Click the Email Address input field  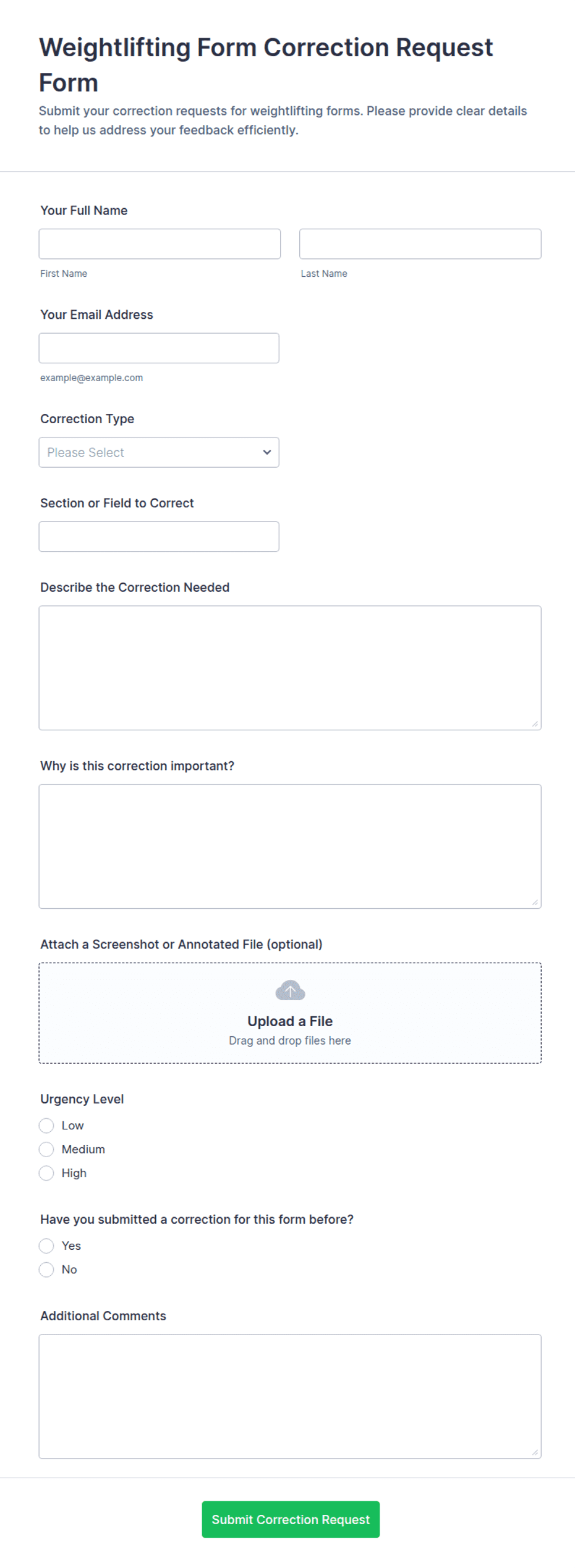tap(159, 348)
